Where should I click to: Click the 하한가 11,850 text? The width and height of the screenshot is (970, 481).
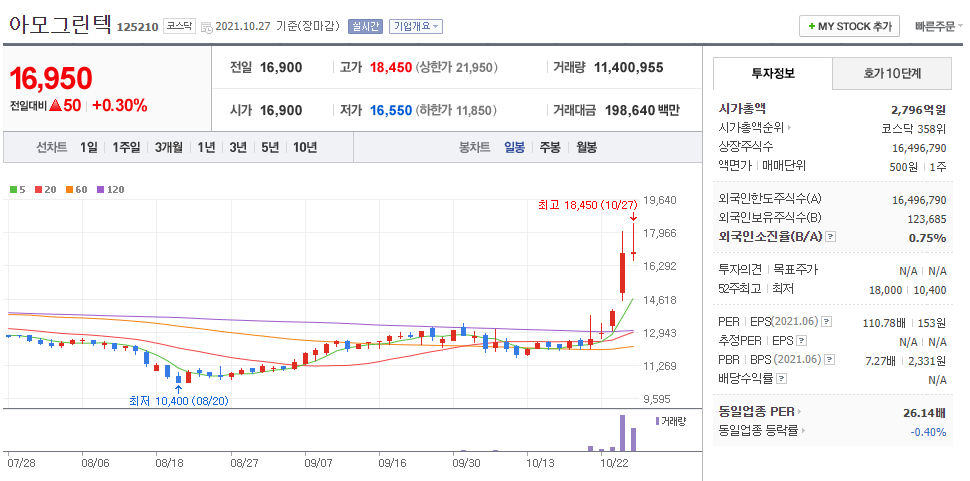click(x=457, y=111)
